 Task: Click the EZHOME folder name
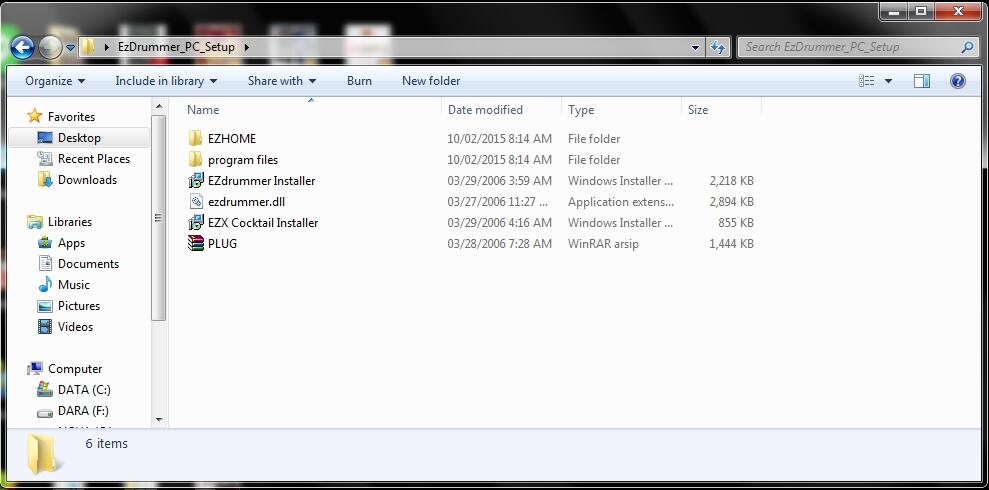point(231,139)
